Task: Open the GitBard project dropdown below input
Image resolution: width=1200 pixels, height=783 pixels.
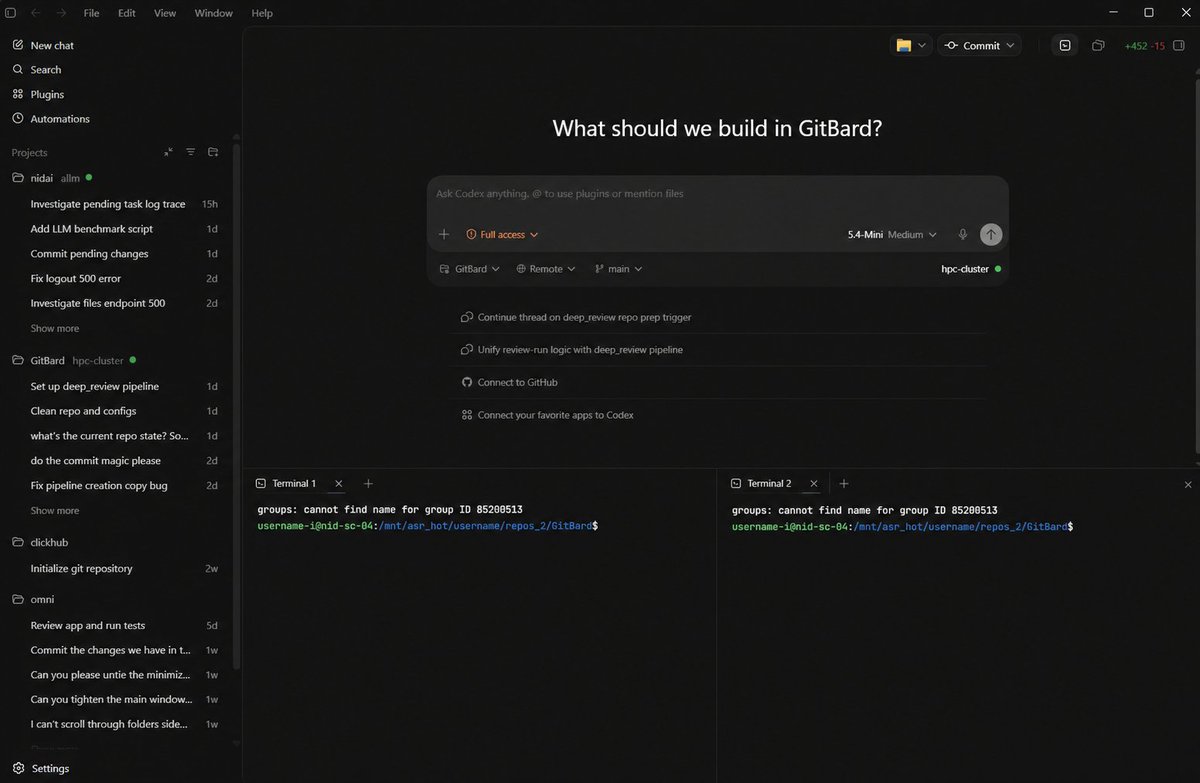Action: tap(470, 269)
